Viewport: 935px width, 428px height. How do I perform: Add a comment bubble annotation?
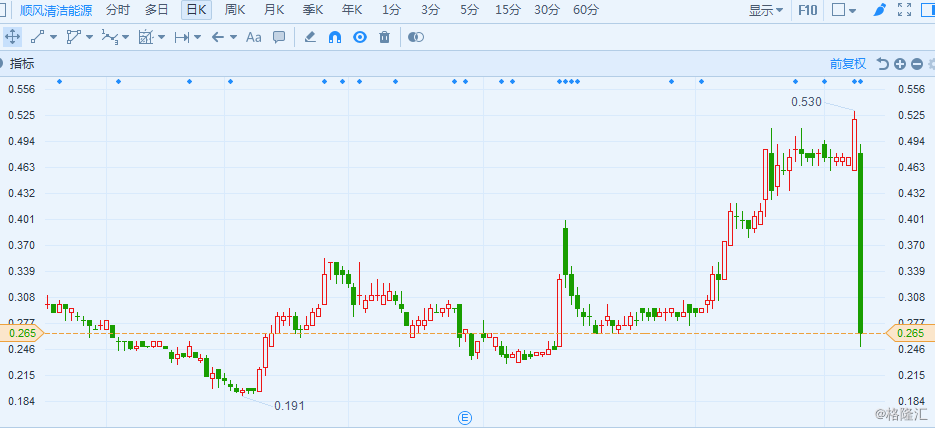tap(279, 37)
